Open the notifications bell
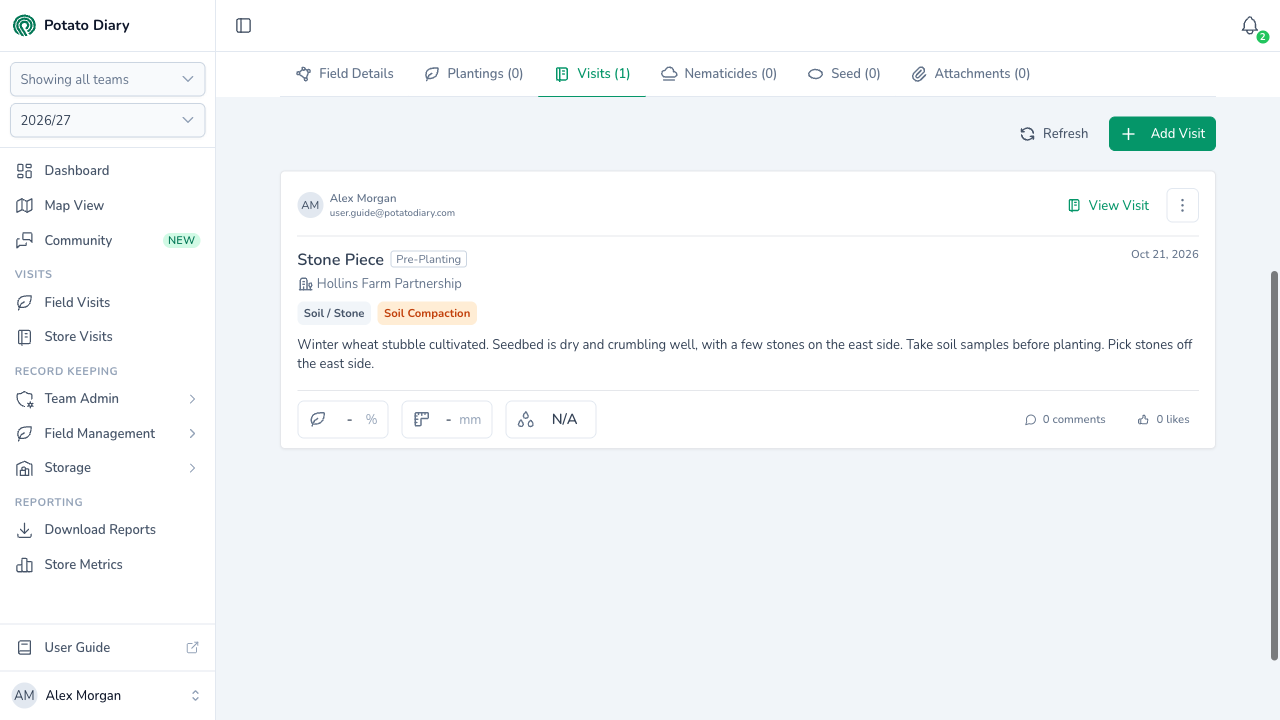 coord(1250,26)
